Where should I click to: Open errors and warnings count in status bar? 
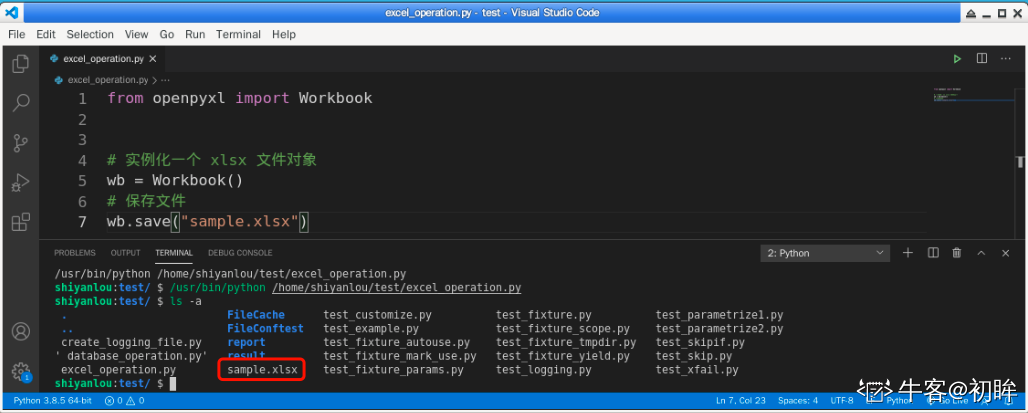tap(124, 401)
